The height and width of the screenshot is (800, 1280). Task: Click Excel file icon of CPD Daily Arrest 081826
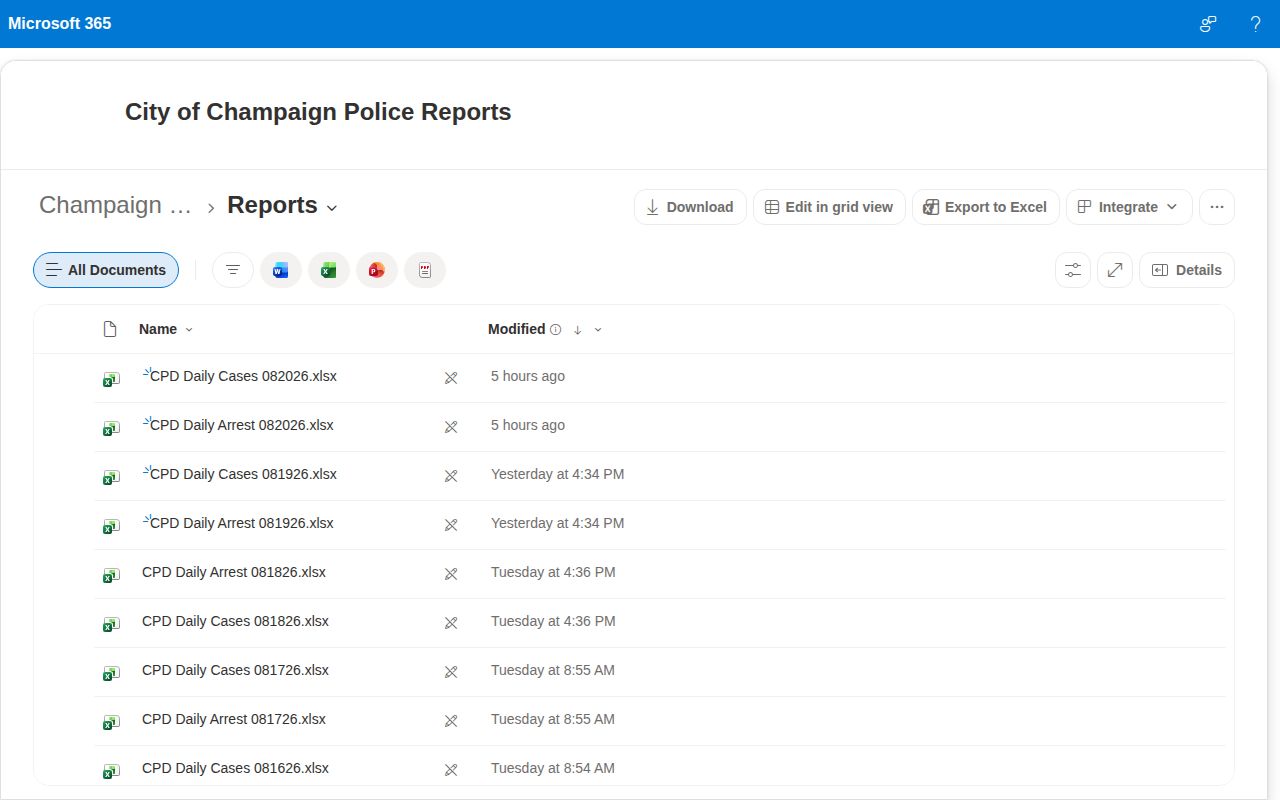[x=111, y=575]
